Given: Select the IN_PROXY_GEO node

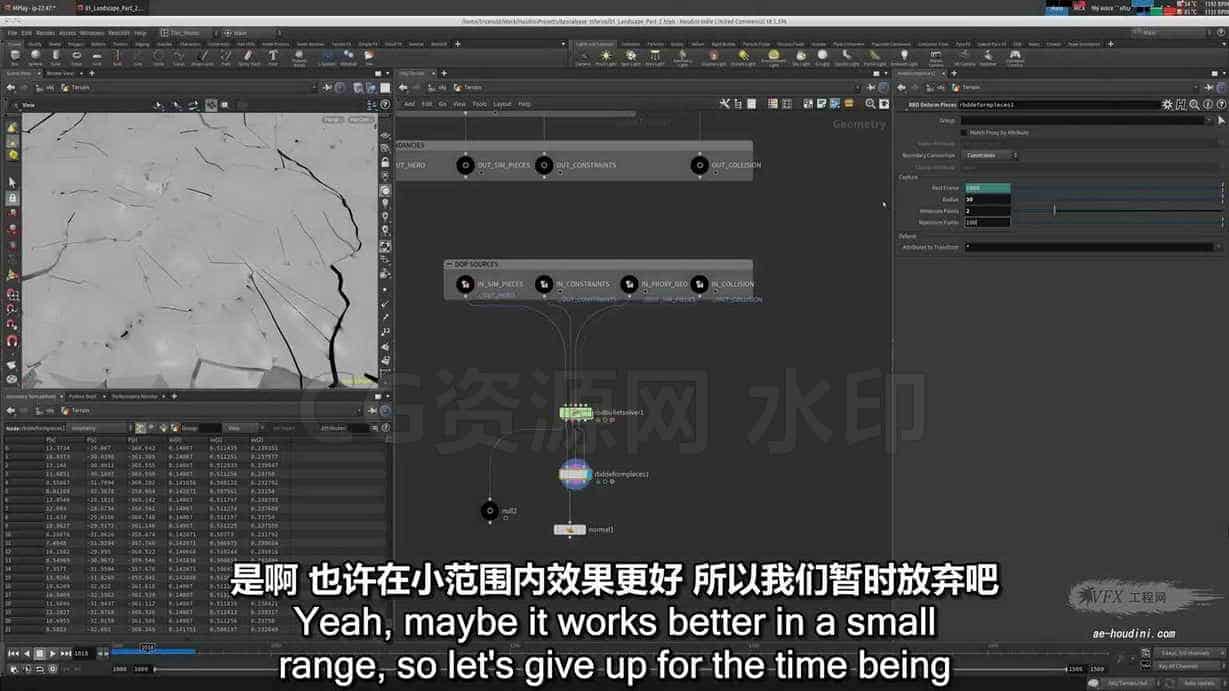Looking at the screenshot, I should [629, 284].
